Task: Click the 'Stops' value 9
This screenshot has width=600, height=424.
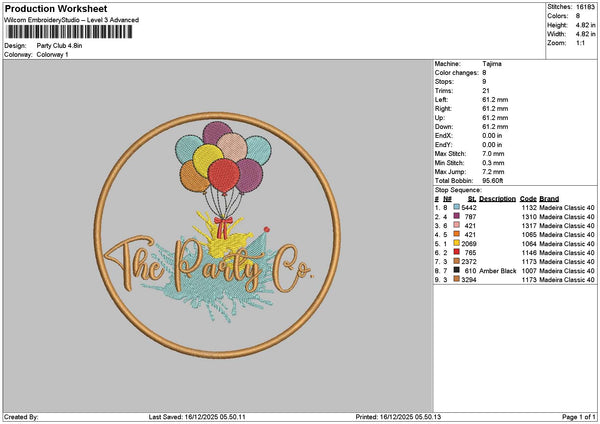Action: point(484,82)
